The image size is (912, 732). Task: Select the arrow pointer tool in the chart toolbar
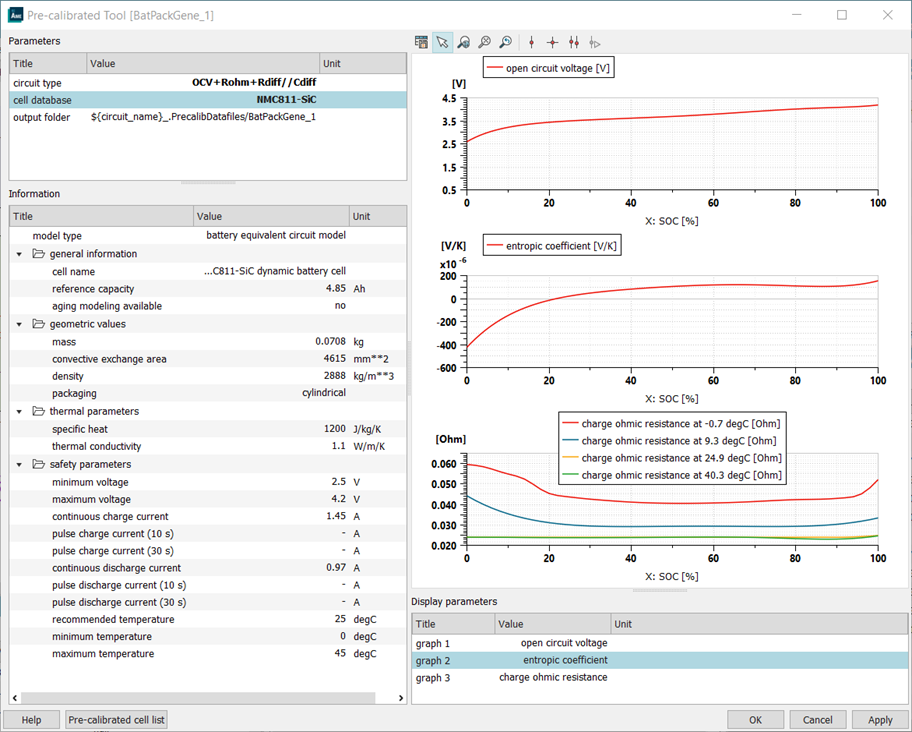pos(443,42)
